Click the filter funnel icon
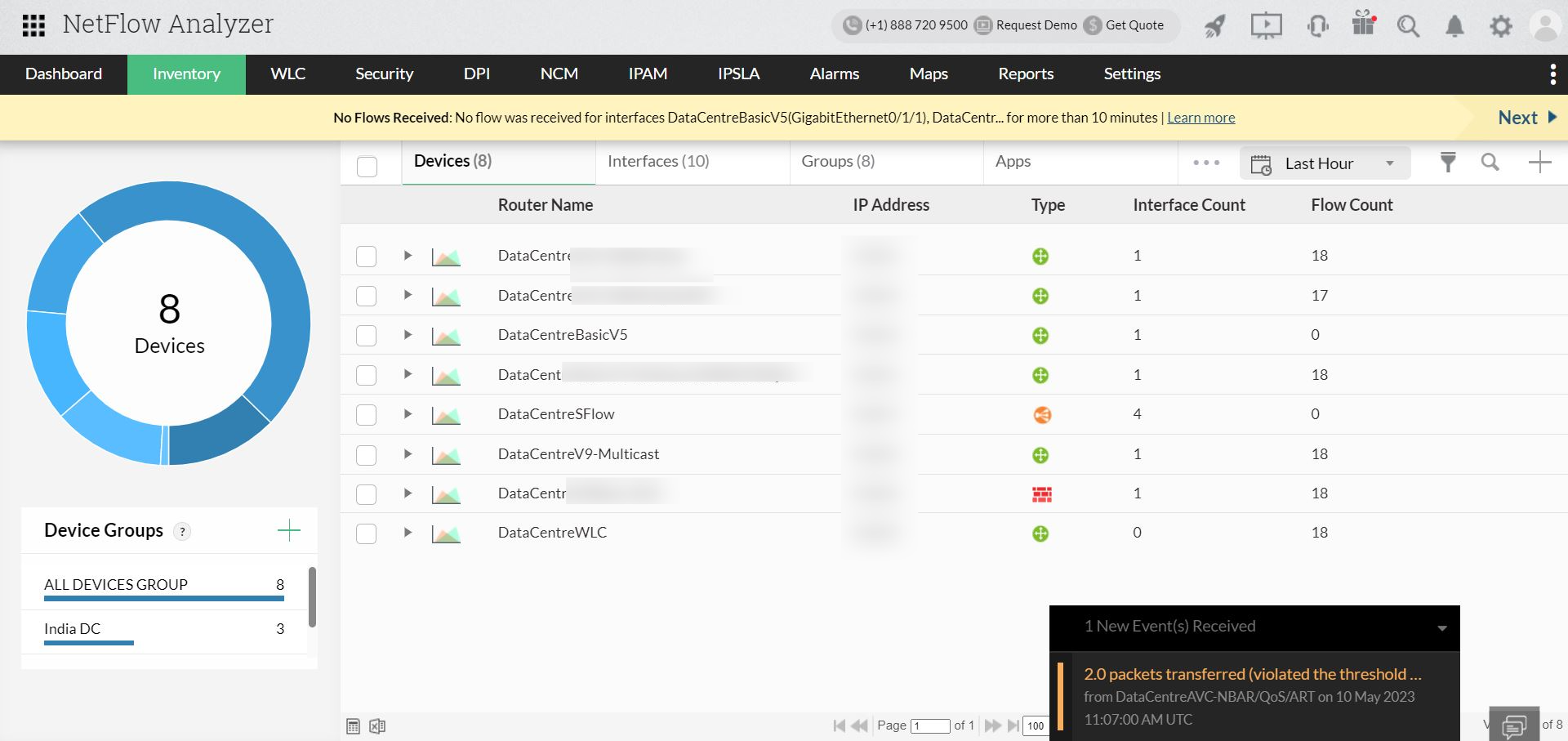Screen dimensions: 1568x741 coord(1448,163)
